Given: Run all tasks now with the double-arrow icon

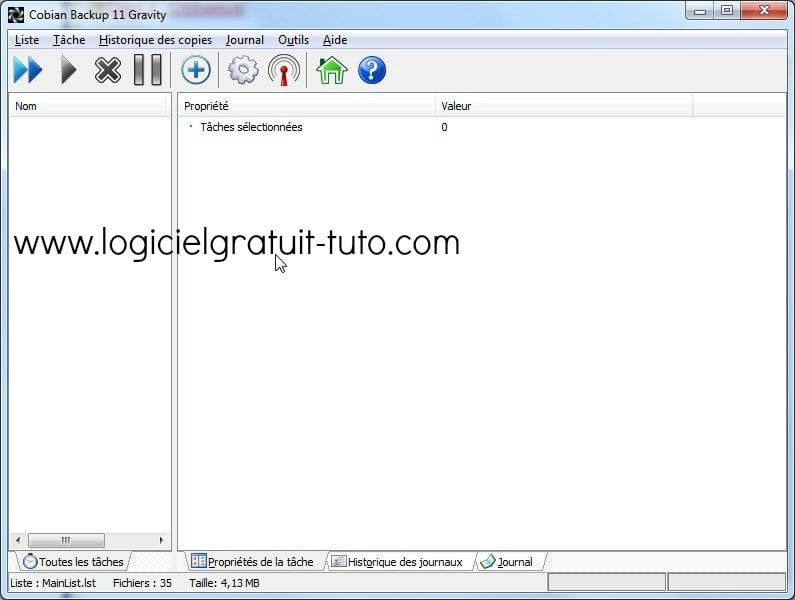Looking at the screenshot, I should click(28, 70).
